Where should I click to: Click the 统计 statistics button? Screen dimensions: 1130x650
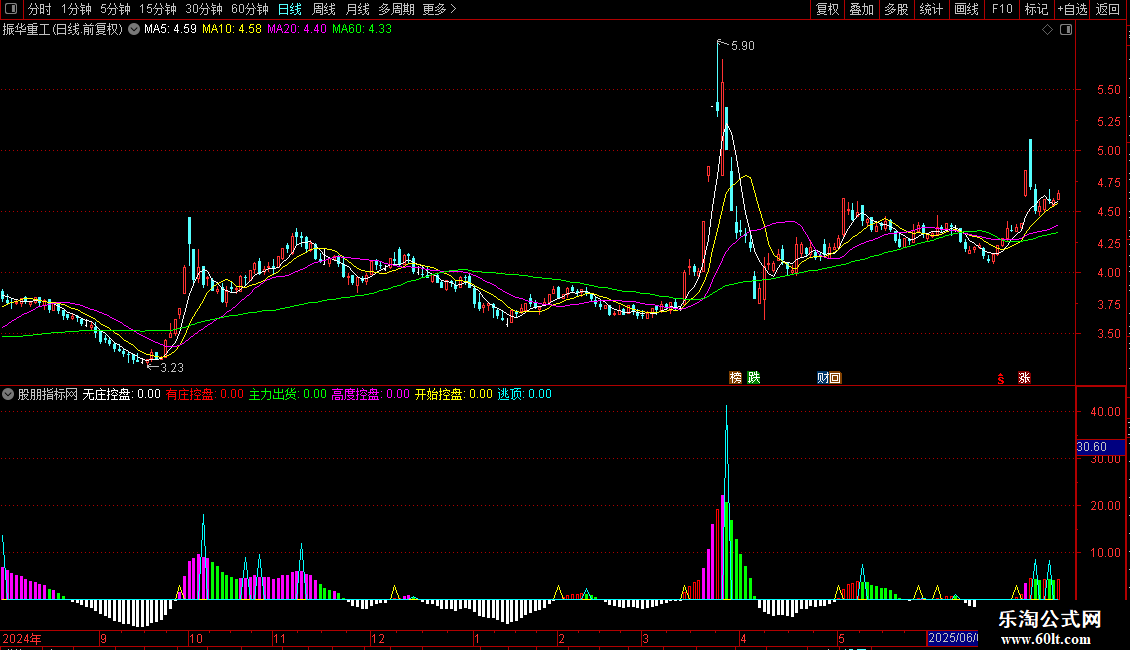coord(931,9)
